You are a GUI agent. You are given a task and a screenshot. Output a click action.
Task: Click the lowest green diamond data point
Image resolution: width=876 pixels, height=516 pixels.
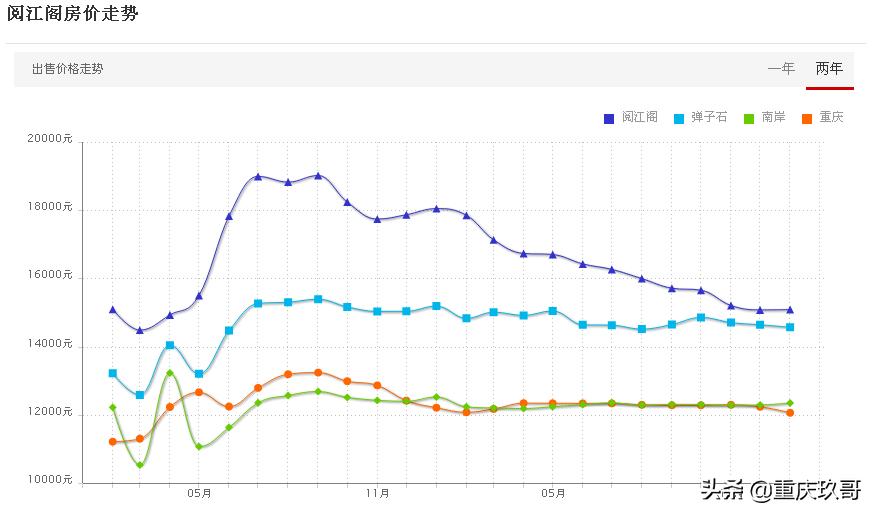pyautogui.click(x=140, y=464)
